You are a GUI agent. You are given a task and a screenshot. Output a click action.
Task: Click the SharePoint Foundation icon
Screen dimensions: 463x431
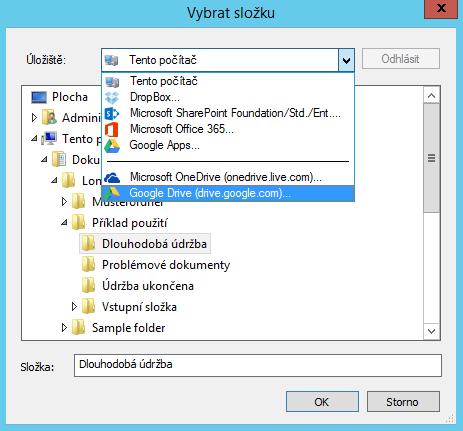tap(112, 113)
